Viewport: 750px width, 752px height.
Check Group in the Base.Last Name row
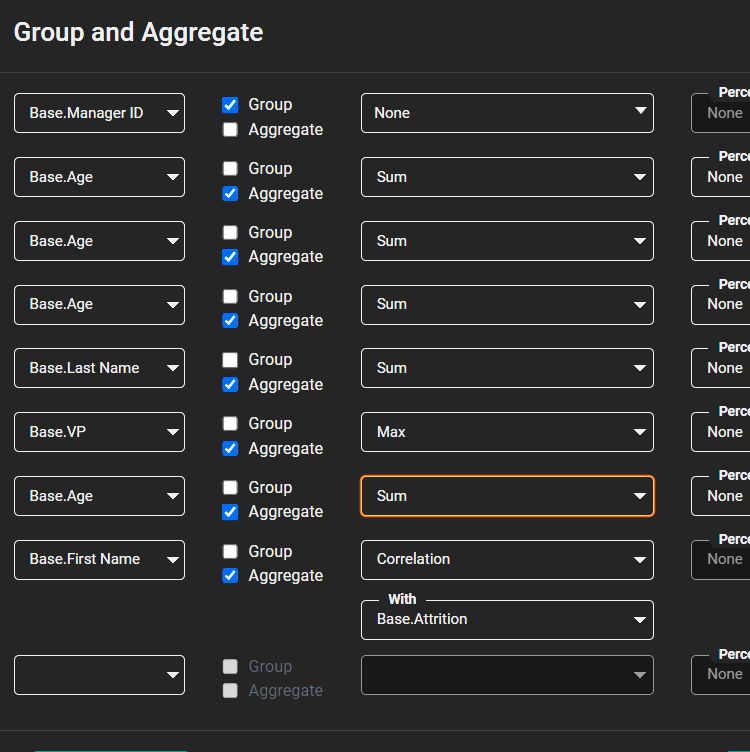pos(230,360)
